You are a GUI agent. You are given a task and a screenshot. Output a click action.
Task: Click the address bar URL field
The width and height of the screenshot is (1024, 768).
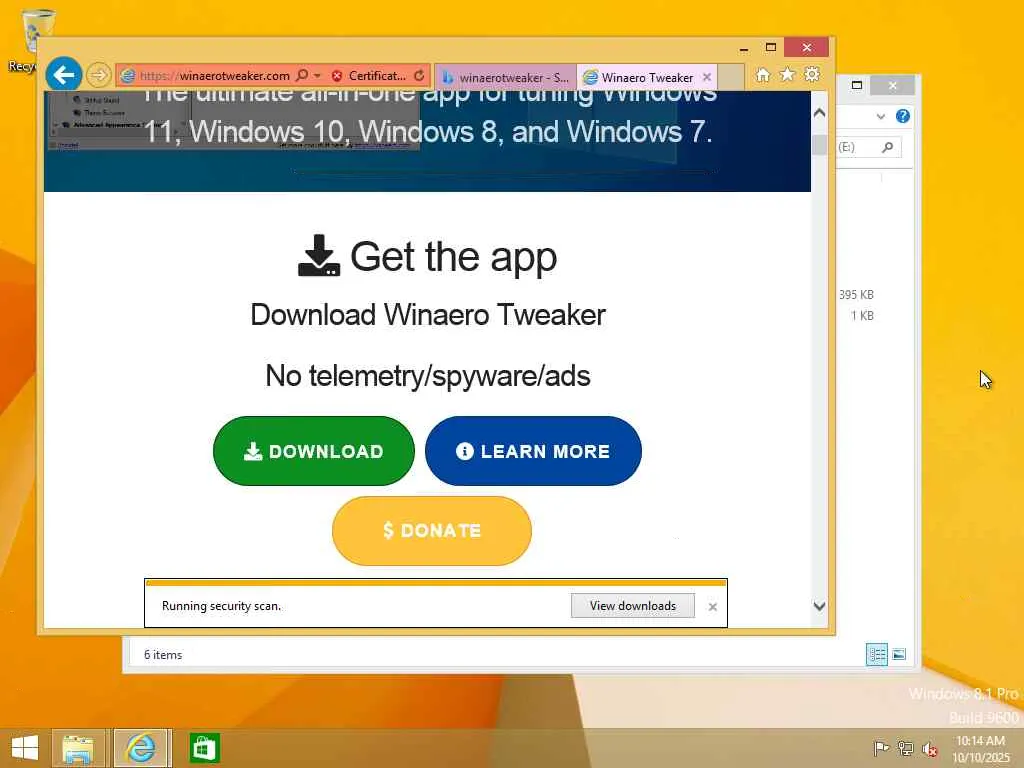(x=214, y=76)
